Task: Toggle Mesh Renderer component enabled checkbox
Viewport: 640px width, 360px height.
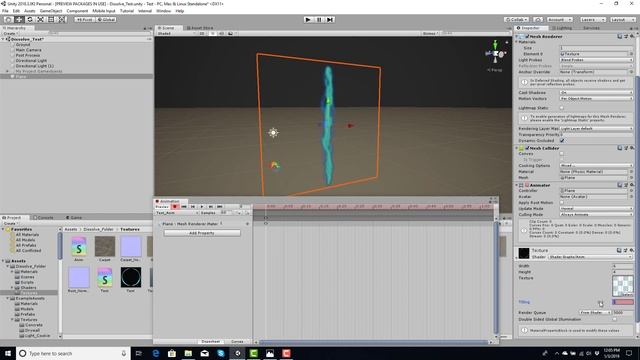Action: tap(527, 36)
